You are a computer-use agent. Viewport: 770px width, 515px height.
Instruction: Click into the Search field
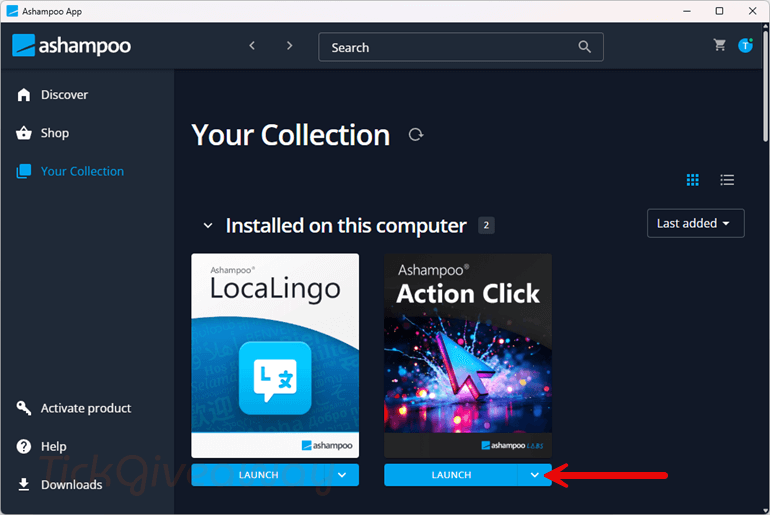click(461, 47)
